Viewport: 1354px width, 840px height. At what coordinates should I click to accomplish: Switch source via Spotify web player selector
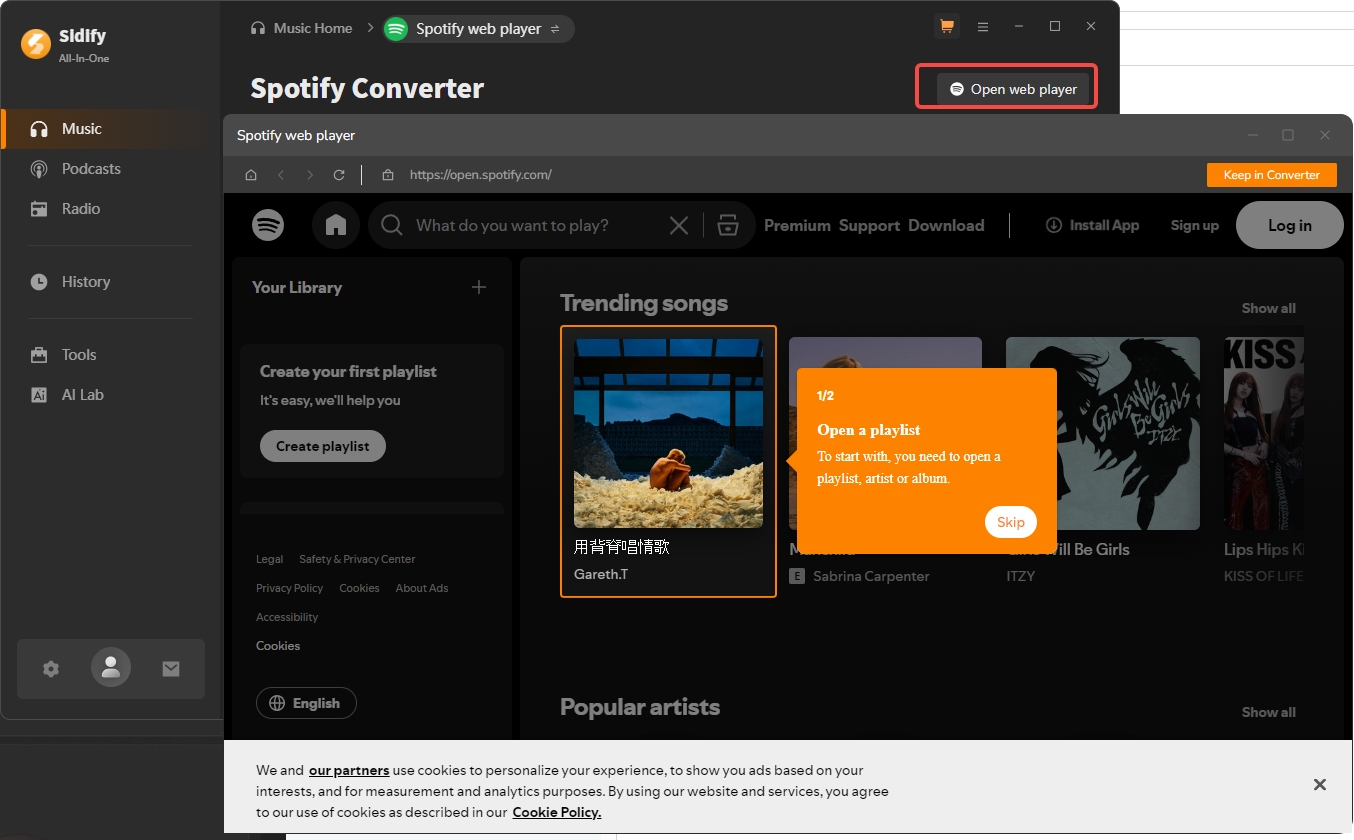point(478,29)
